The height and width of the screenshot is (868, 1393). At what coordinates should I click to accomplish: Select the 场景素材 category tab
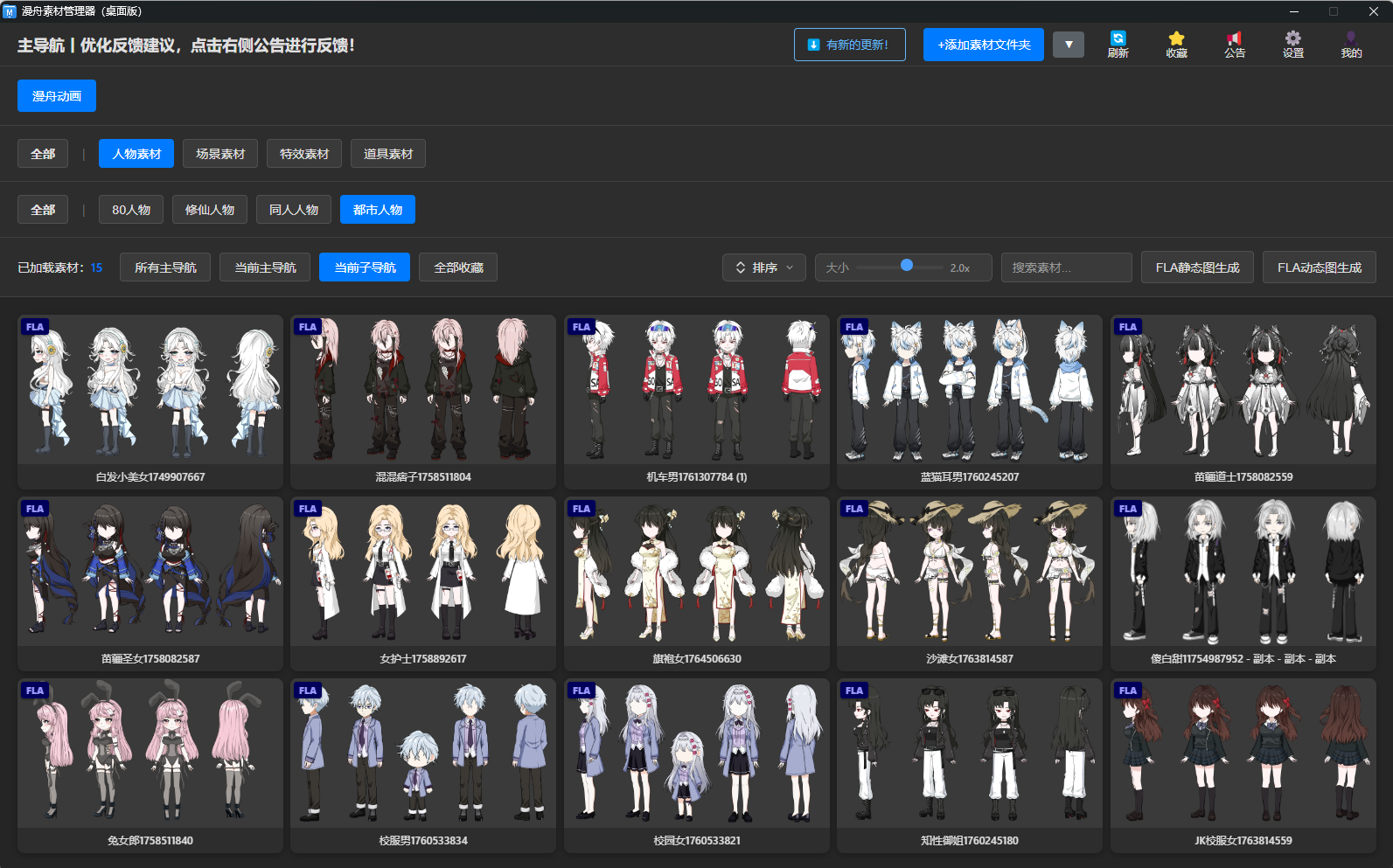(220, 154)
